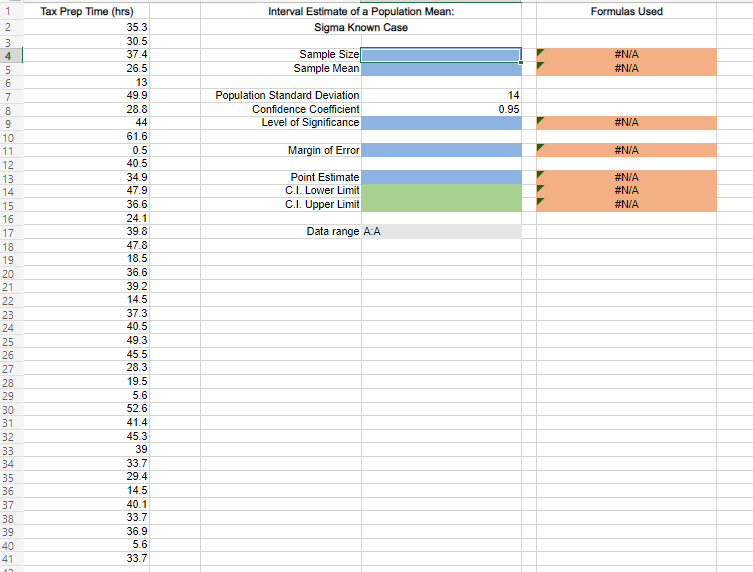Viewport: 753px width, 572px height.
Task: Click the data cell with value 37.4
Action: 86,55
